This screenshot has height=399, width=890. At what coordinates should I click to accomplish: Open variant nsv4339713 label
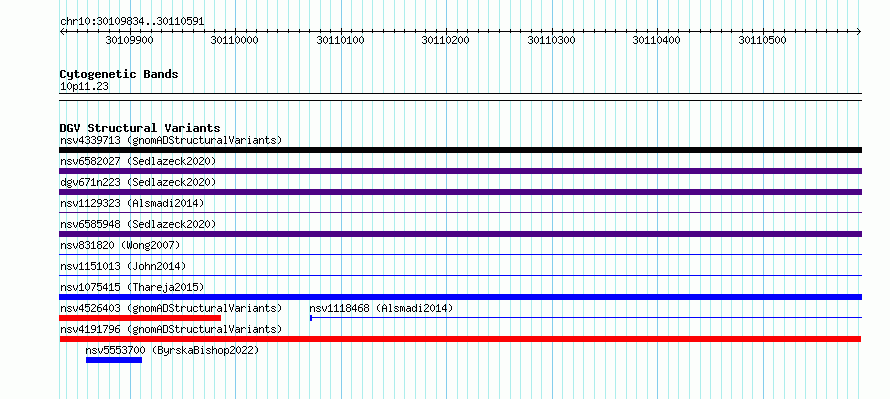click(x=171, y=140)
